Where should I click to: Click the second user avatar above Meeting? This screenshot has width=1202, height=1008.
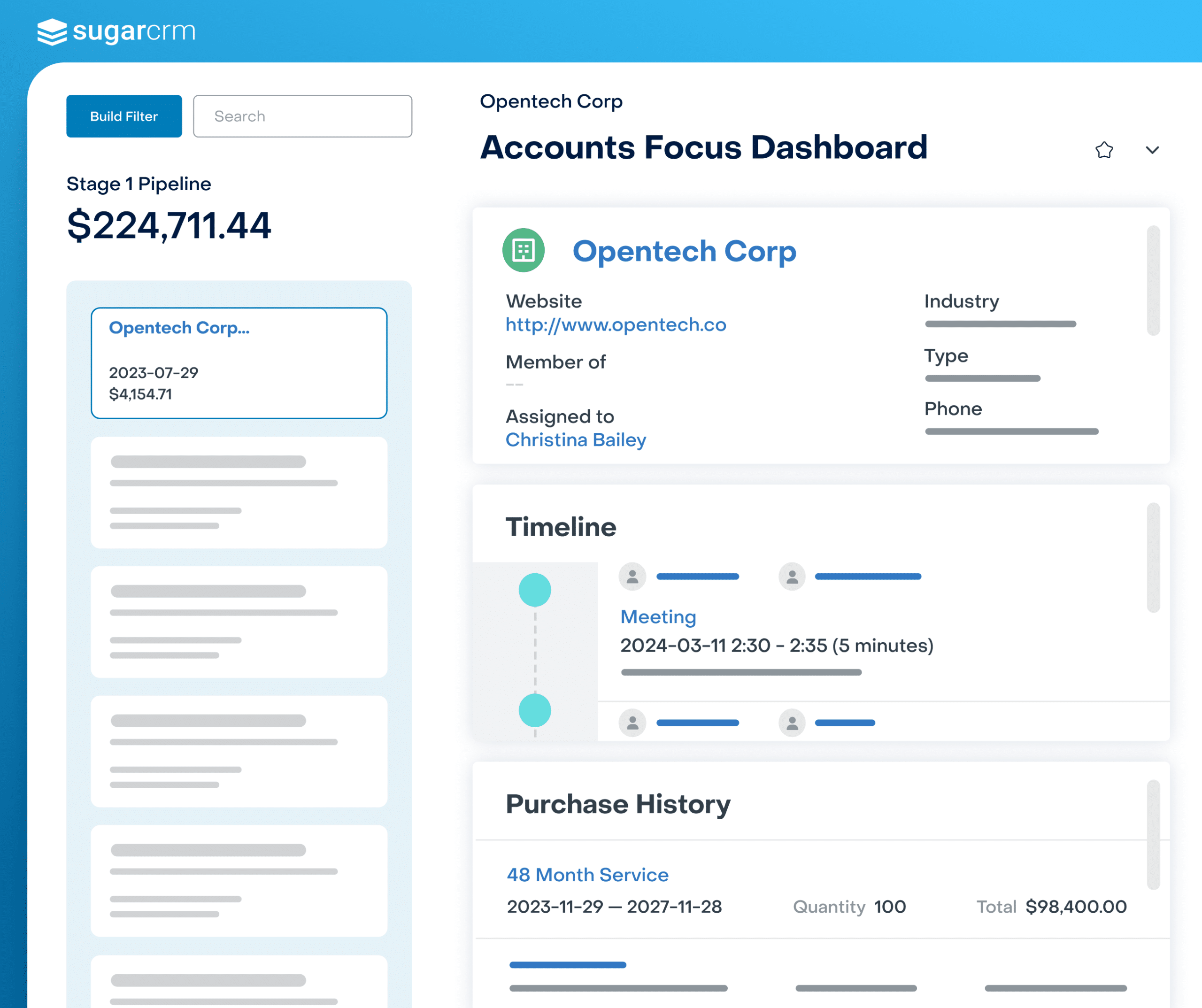pyautogui.click(x=792, y=577)
